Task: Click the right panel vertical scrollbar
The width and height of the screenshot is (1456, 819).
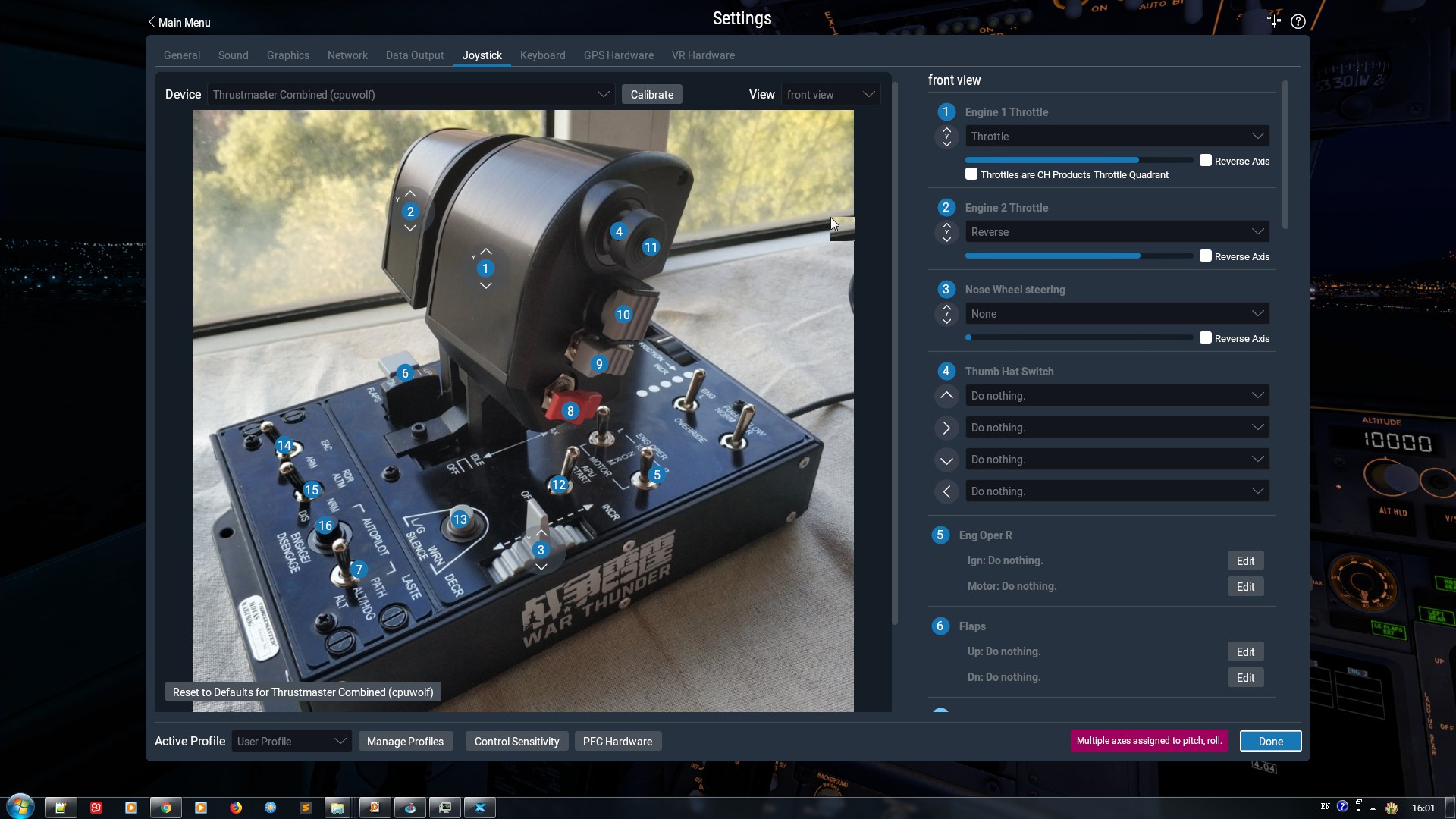Action: 1285,155
